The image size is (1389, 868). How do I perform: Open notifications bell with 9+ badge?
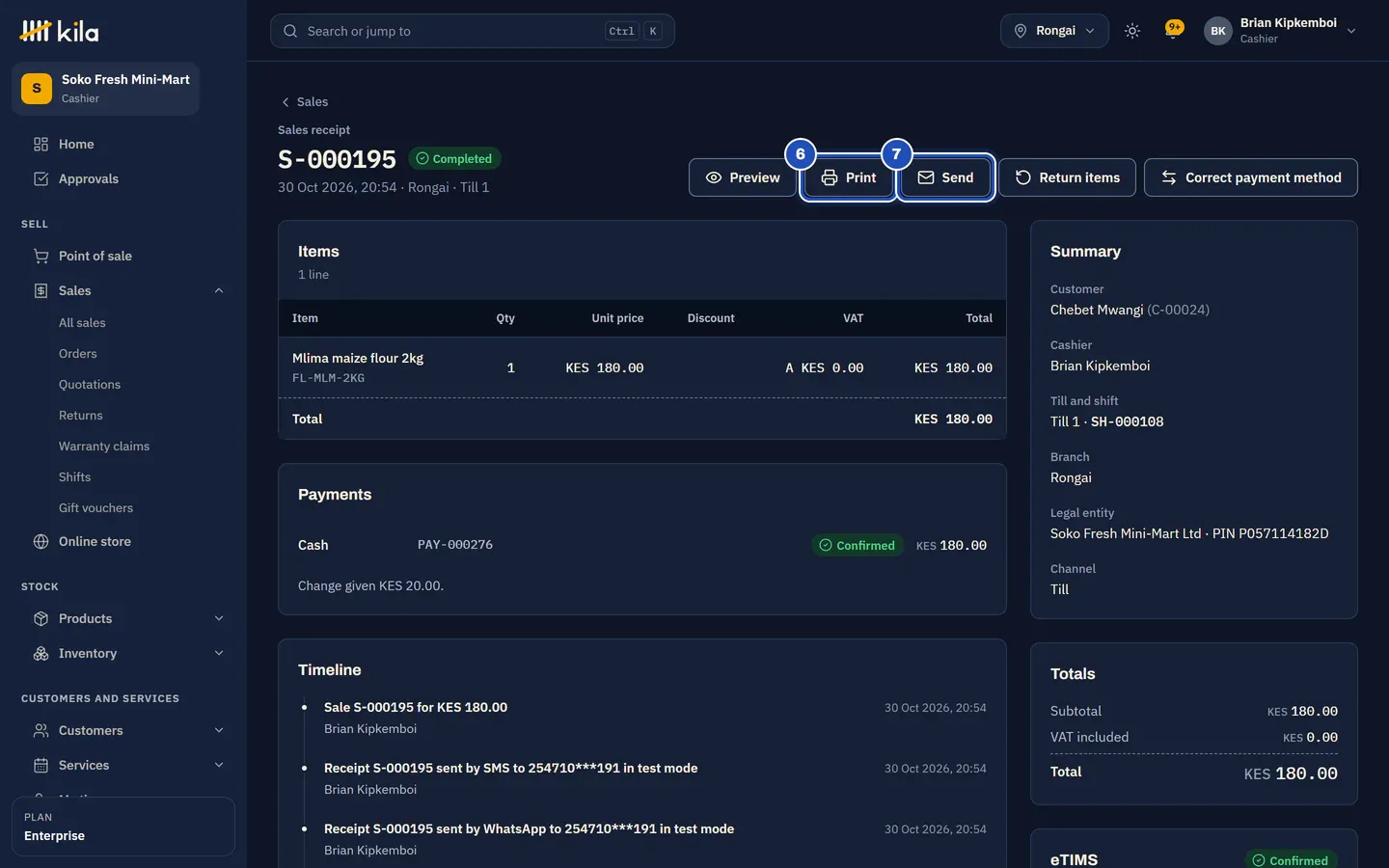(x=1174, y=31)
